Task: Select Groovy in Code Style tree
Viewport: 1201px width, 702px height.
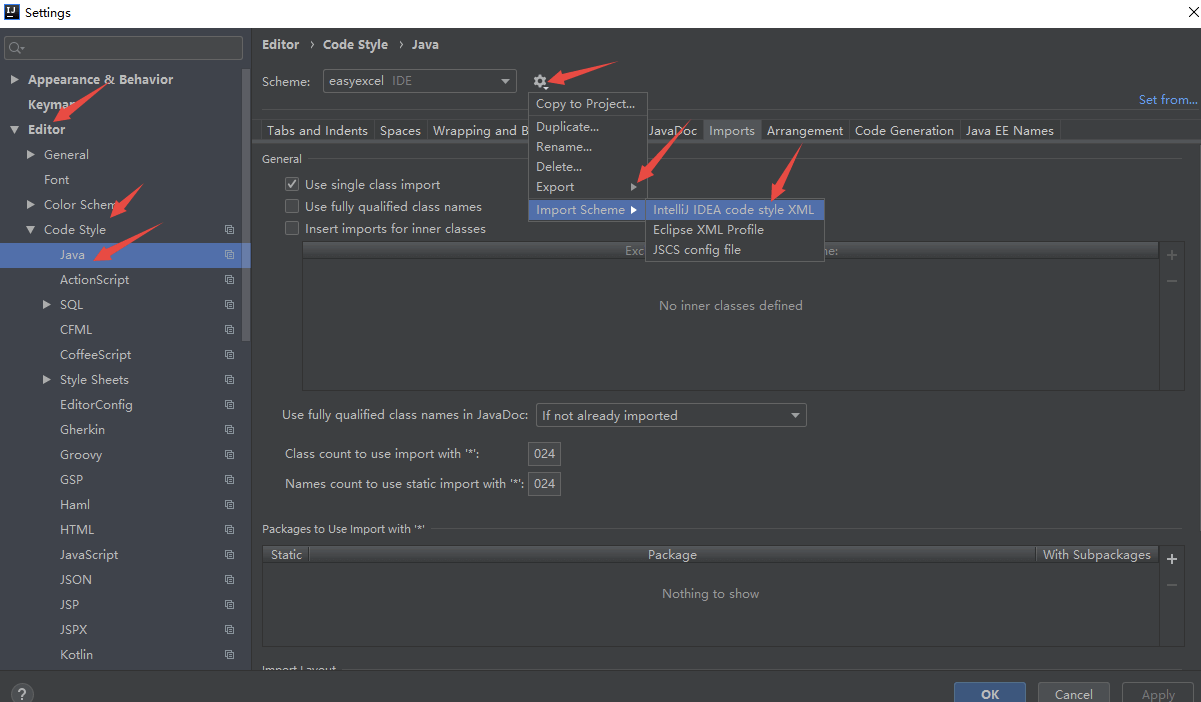Action: coord(81,455)
